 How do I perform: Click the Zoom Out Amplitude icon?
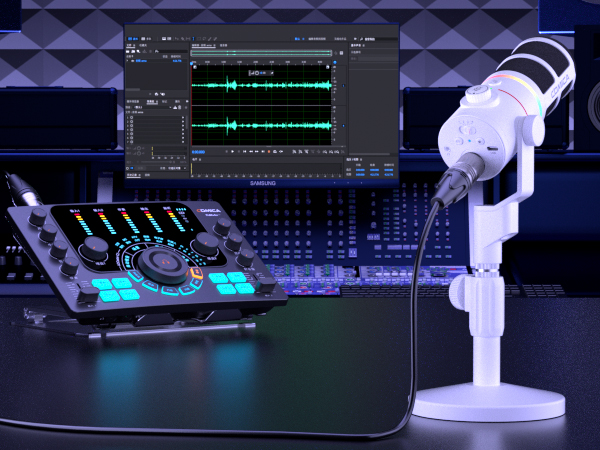300,152
